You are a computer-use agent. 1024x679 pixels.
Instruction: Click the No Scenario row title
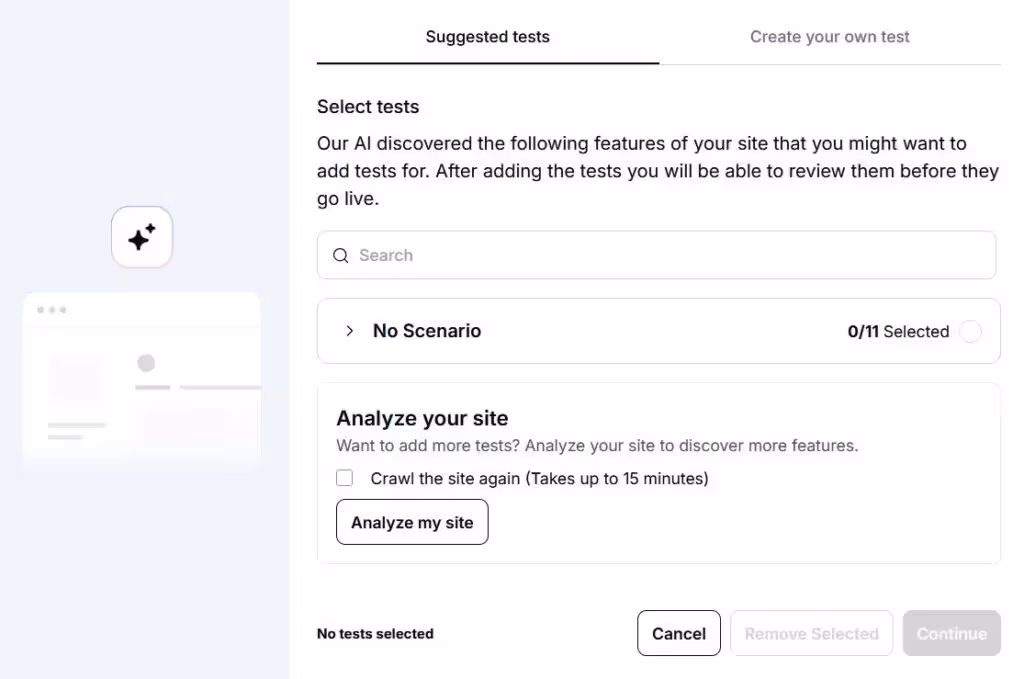click(427, 331)
